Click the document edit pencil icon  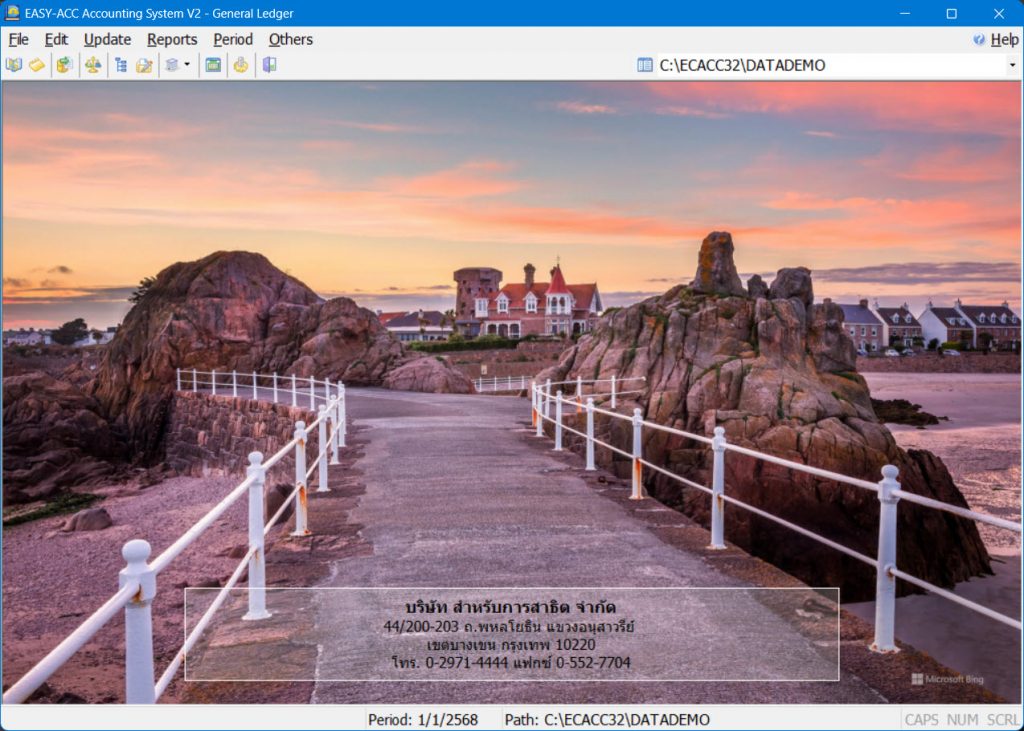click(x=144, y=65)
